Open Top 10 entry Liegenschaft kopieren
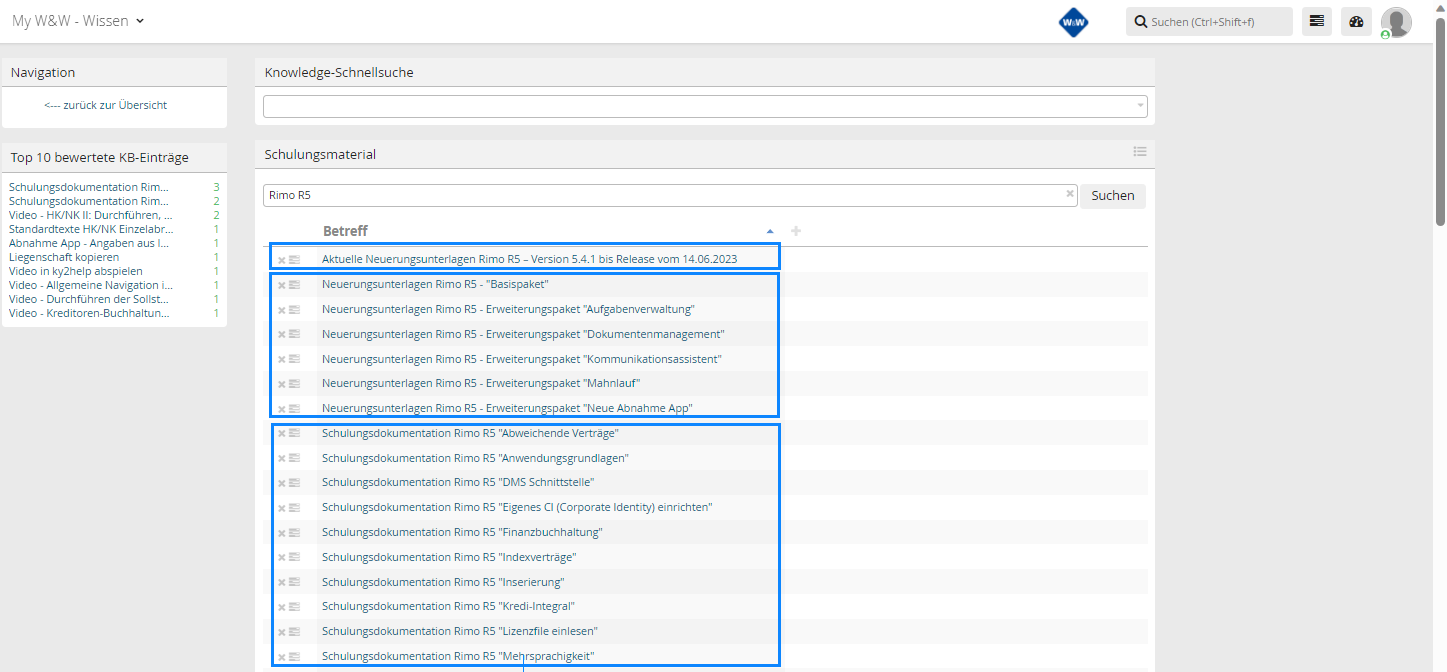This screenshot has height=672, width=1447. [x=64, y=257]
